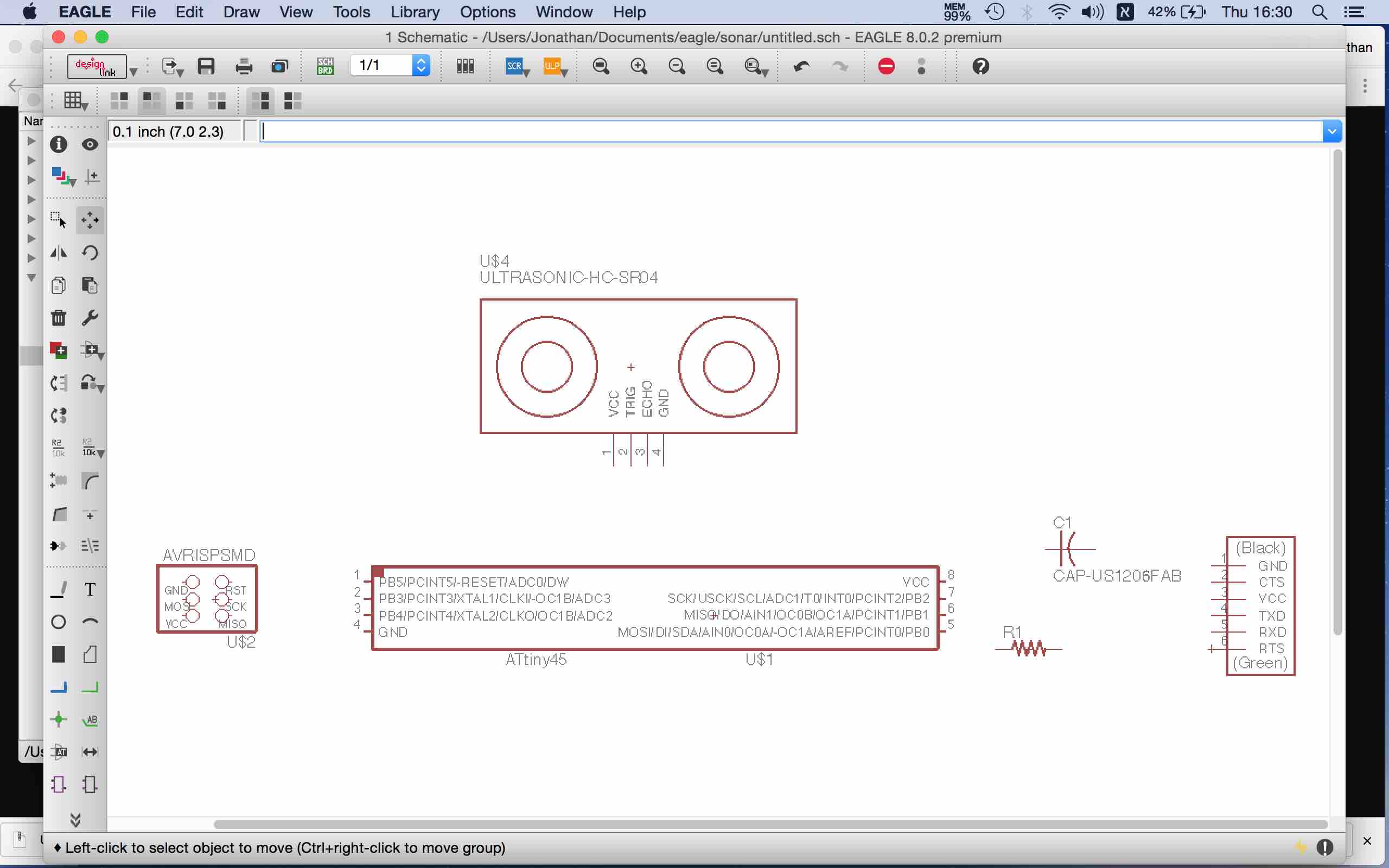
Task: Select the Rectangle tool
Action: (x=59, y=654)
